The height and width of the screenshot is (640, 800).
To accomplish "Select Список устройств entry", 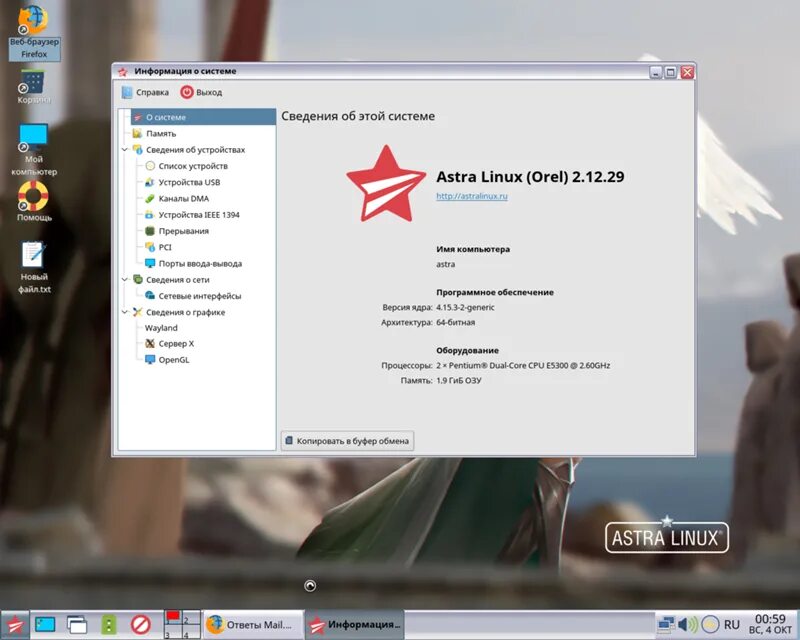I will 193,166.
